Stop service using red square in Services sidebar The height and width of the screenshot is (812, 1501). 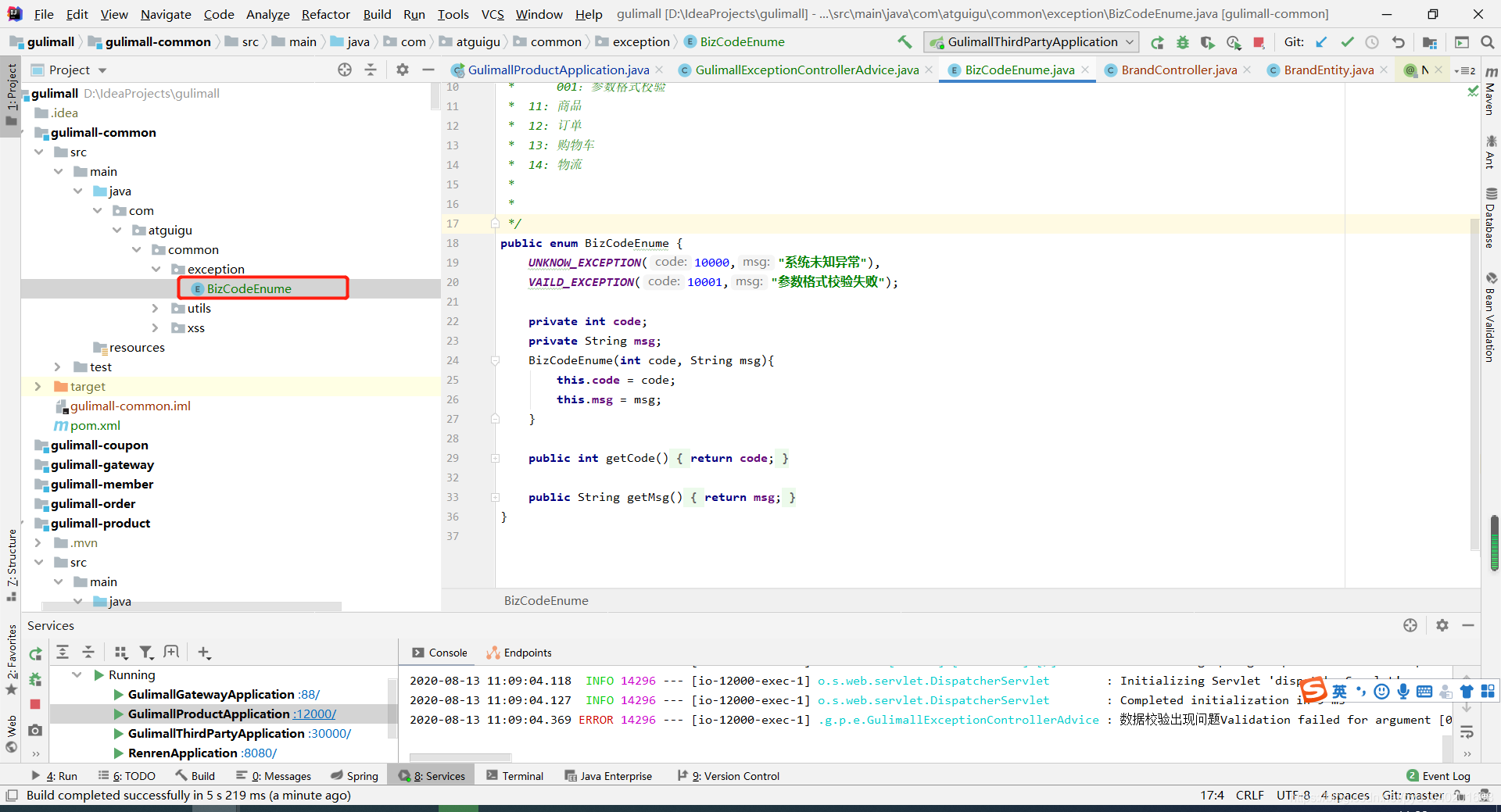tap(35, 704)
